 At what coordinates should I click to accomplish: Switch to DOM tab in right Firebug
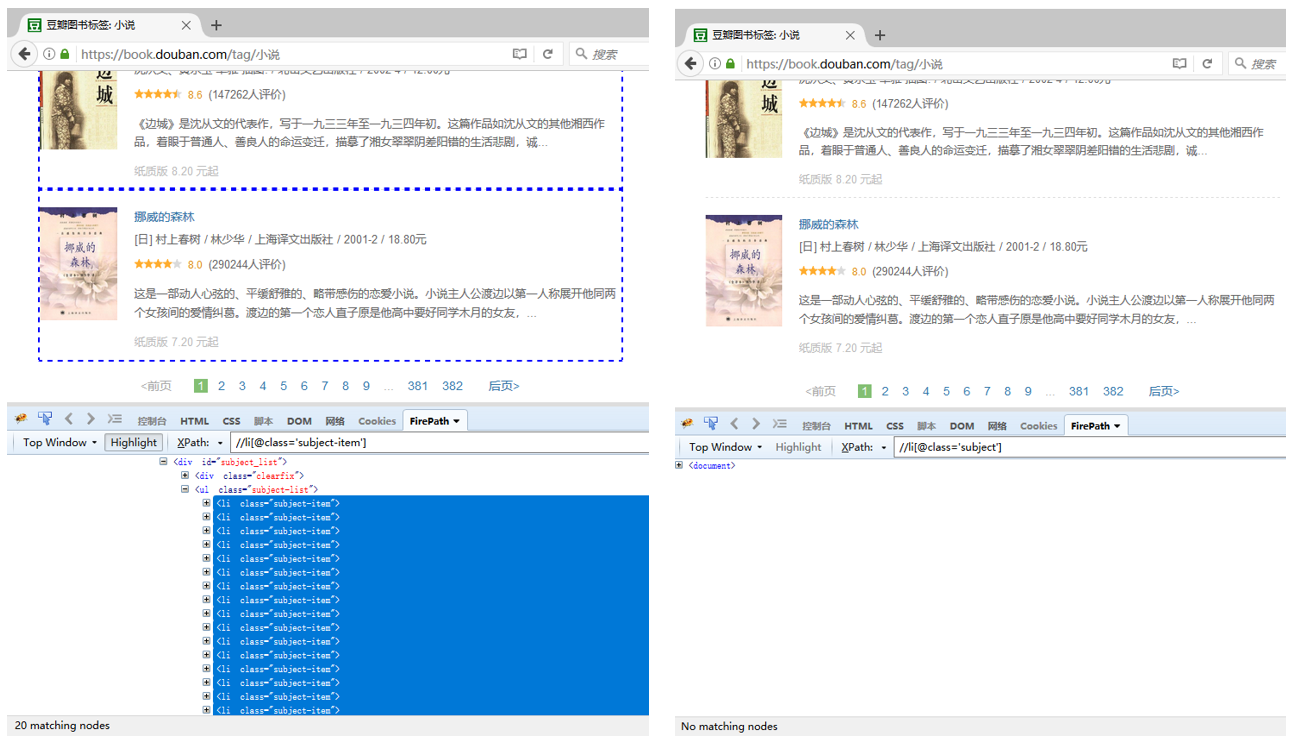pyautogui.click(x=962, y=426)
